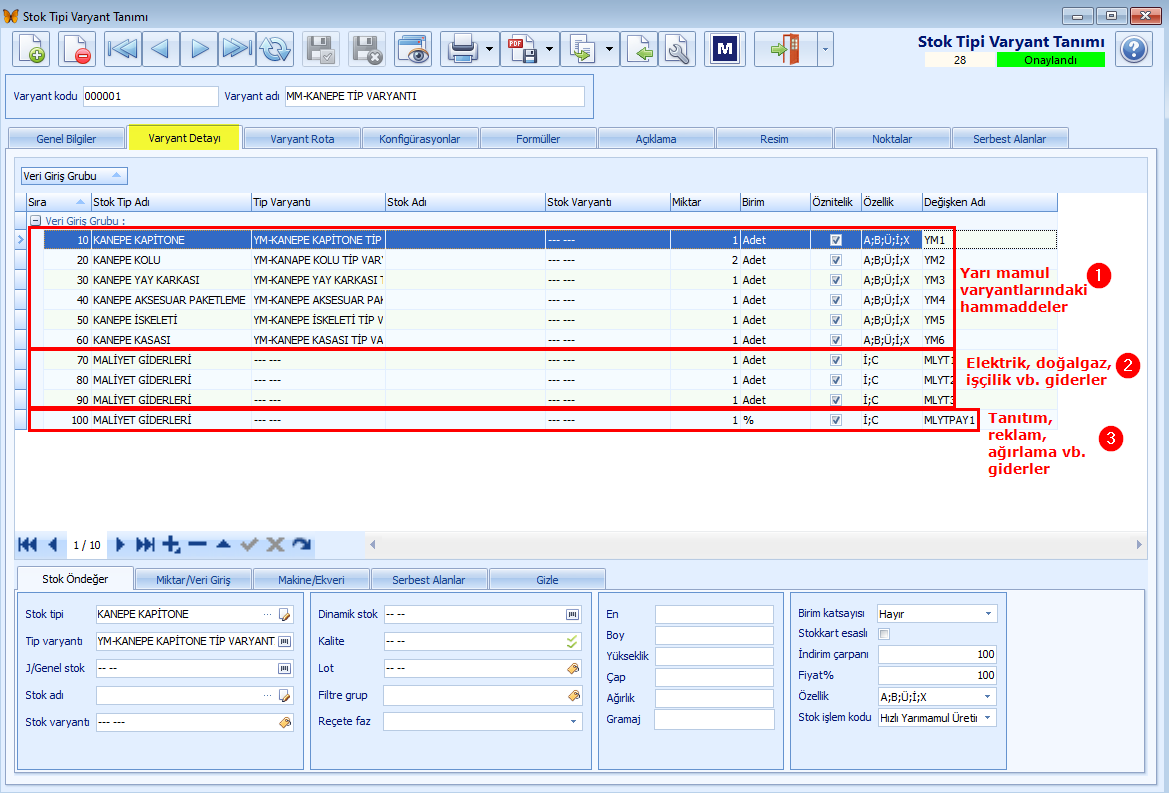Enable the Stokkart esaslı checkbox
This screenshot has height=793, width=1169.
point(884,634)
